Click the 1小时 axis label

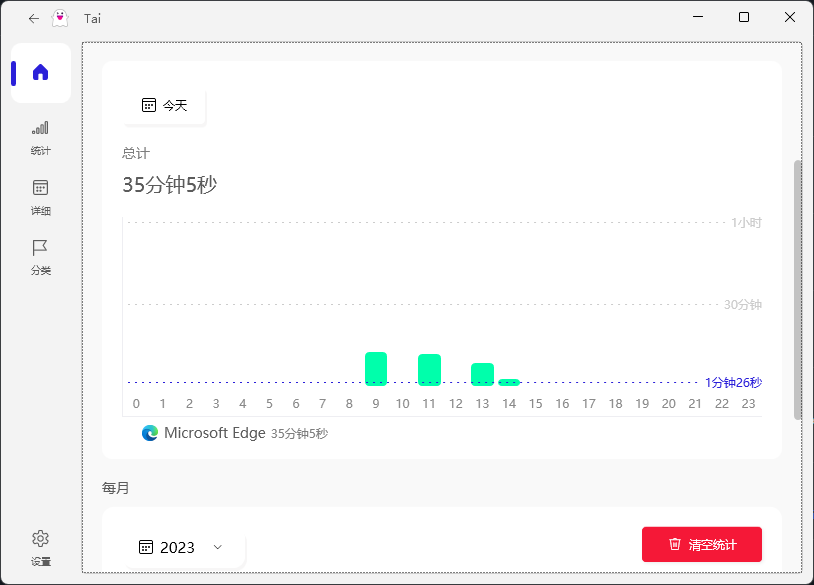coord(747,223)
